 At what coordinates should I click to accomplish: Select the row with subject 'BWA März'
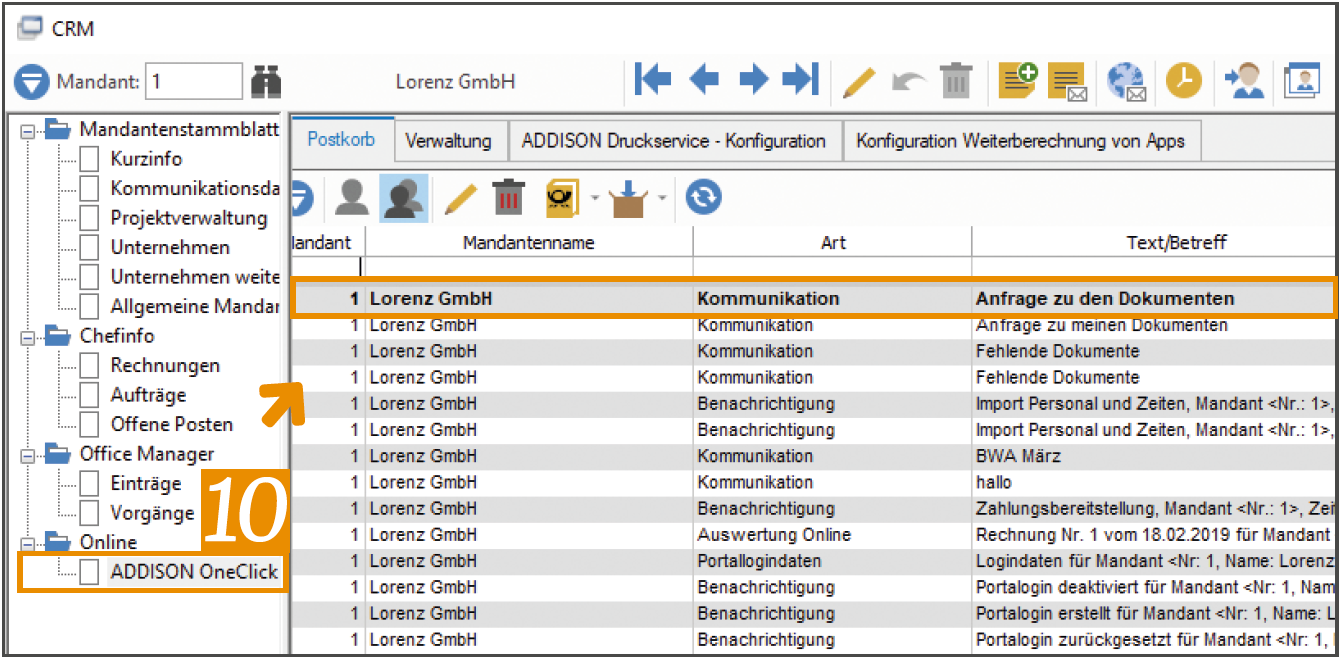point(813,456)
